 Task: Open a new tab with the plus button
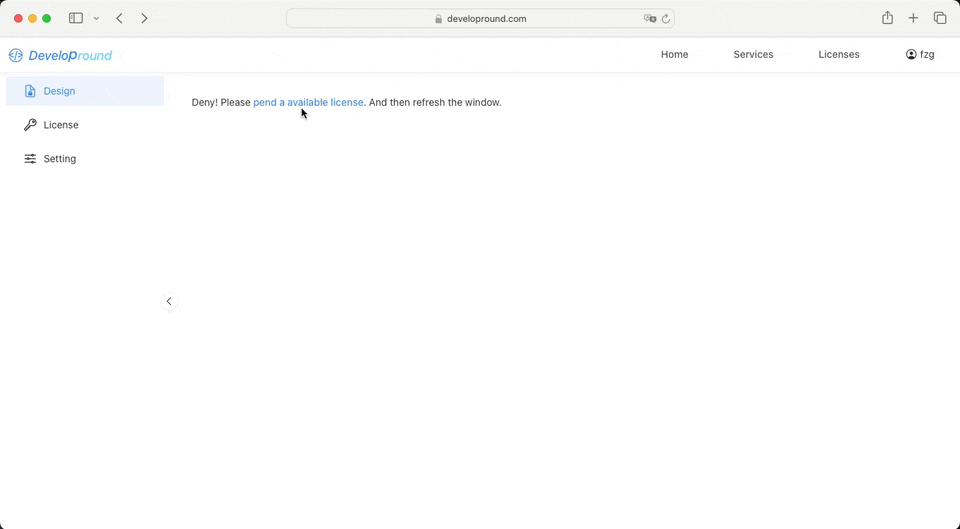(913, 18)
